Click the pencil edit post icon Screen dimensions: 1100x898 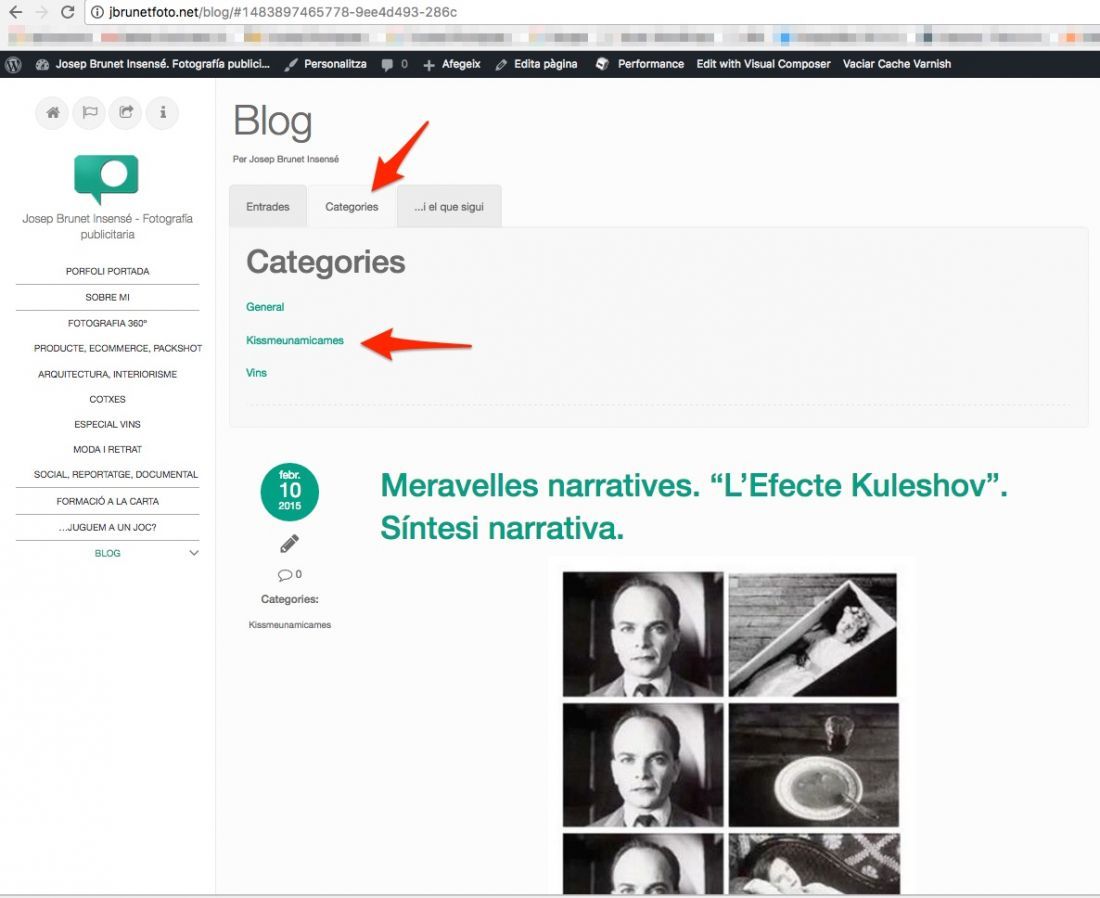click(289, 544)
